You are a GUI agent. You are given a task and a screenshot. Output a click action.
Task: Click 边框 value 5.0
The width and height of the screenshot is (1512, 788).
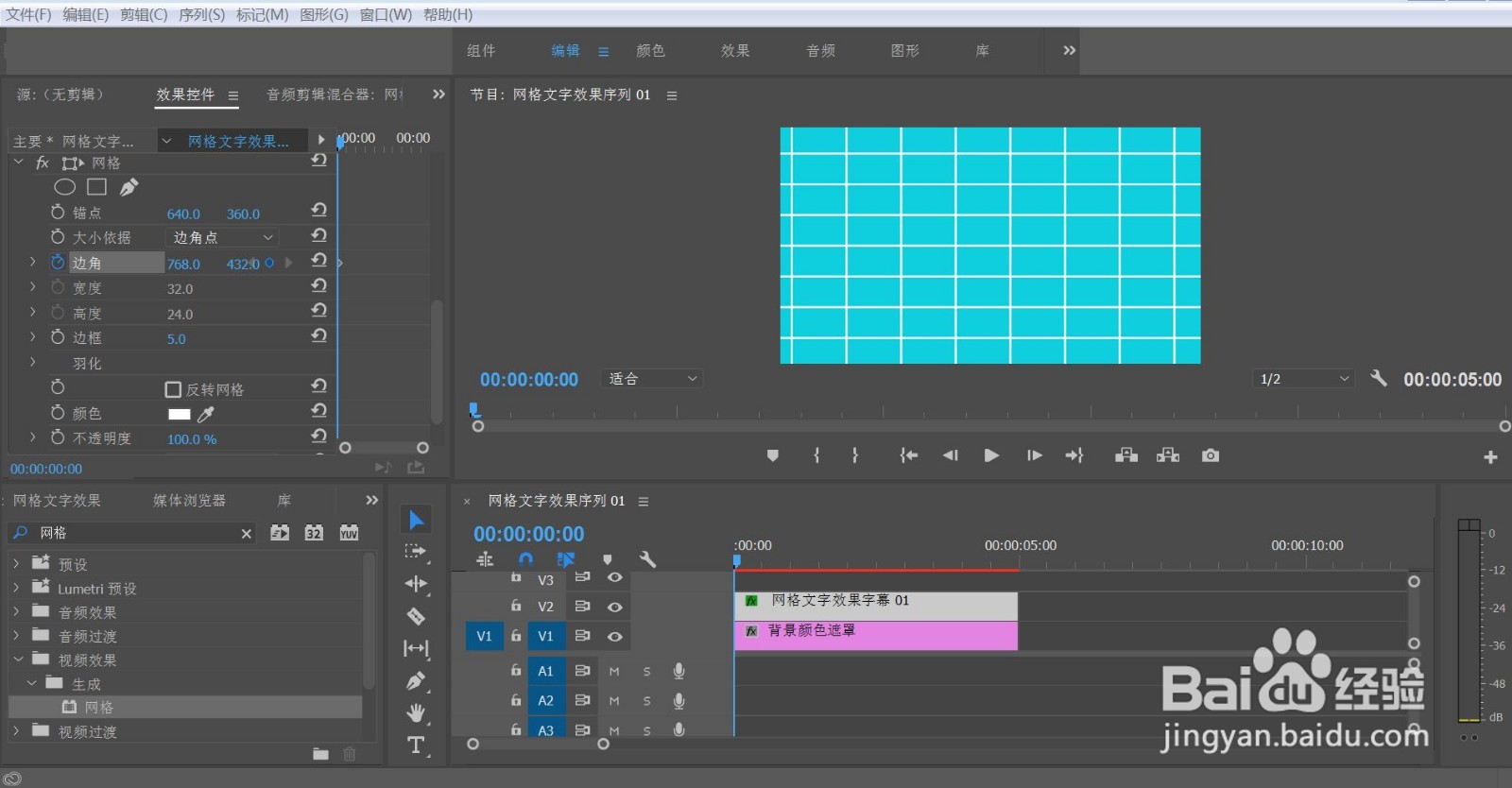[177, 338]
